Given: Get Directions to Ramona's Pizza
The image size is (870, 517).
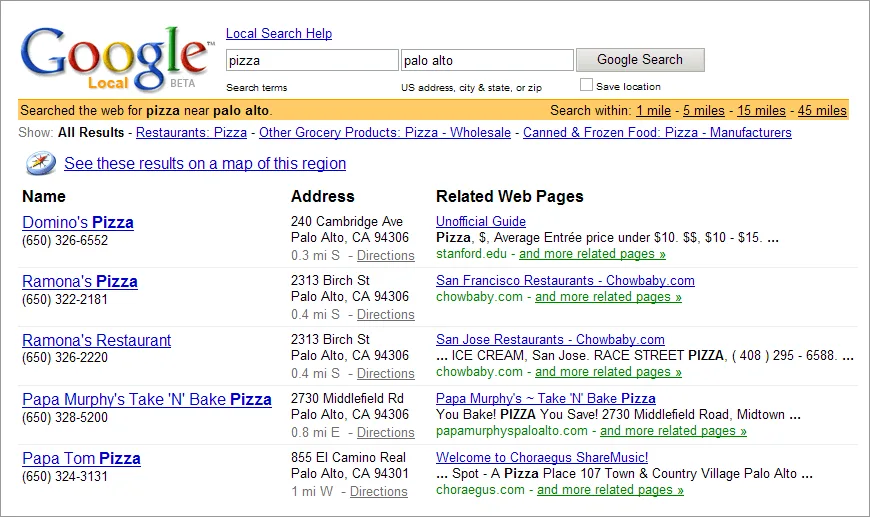Looking at the screenshot, I should pos(386,315).
